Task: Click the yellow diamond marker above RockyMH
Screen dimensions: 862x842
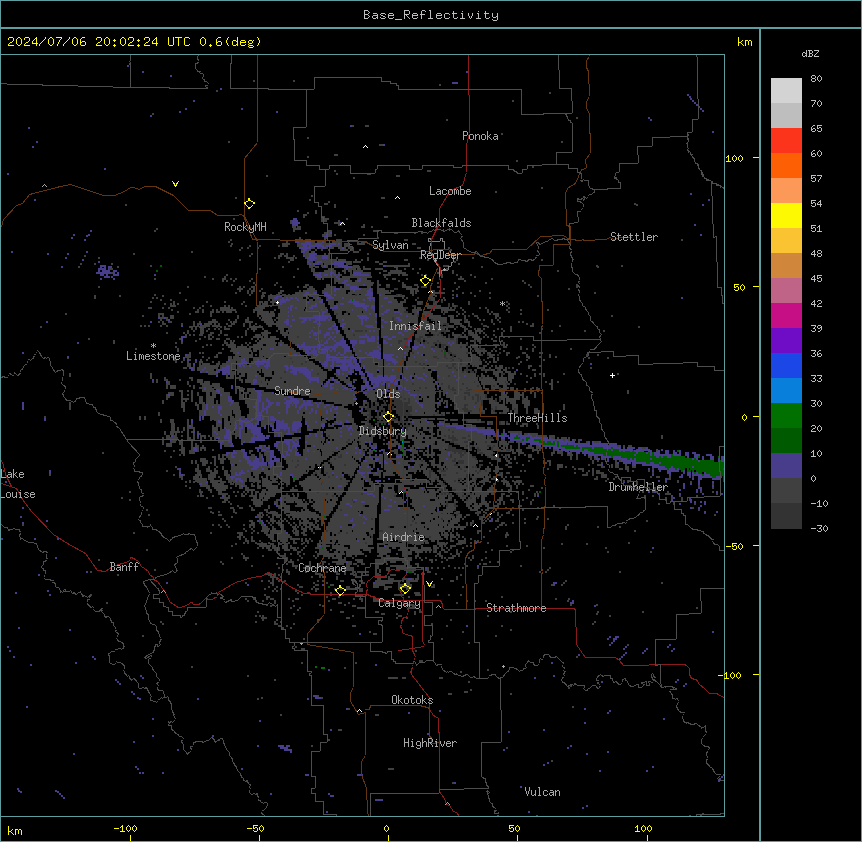Action: [250, 204]
